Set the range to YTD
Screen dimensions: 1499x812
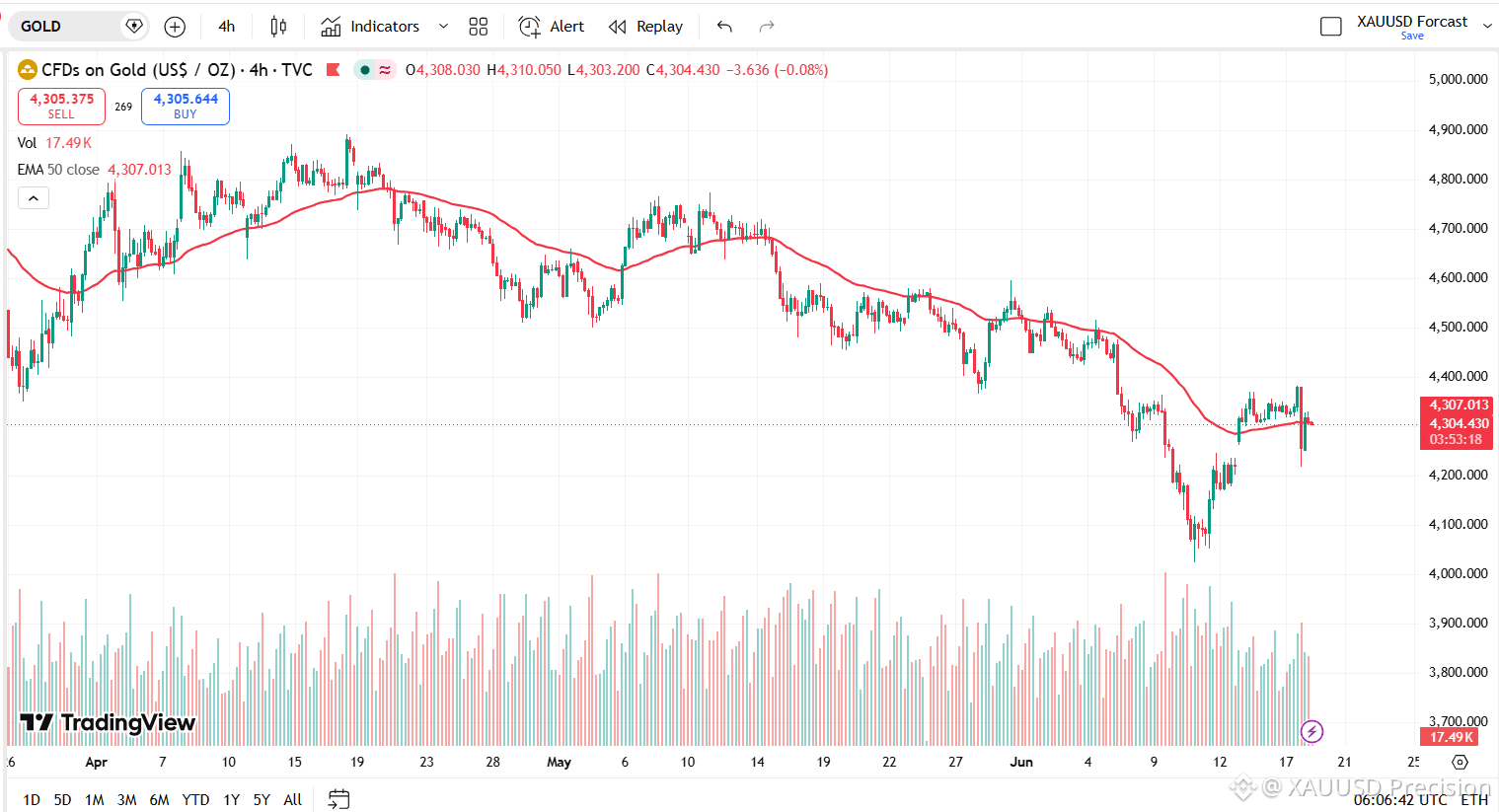tap(195, 799)
